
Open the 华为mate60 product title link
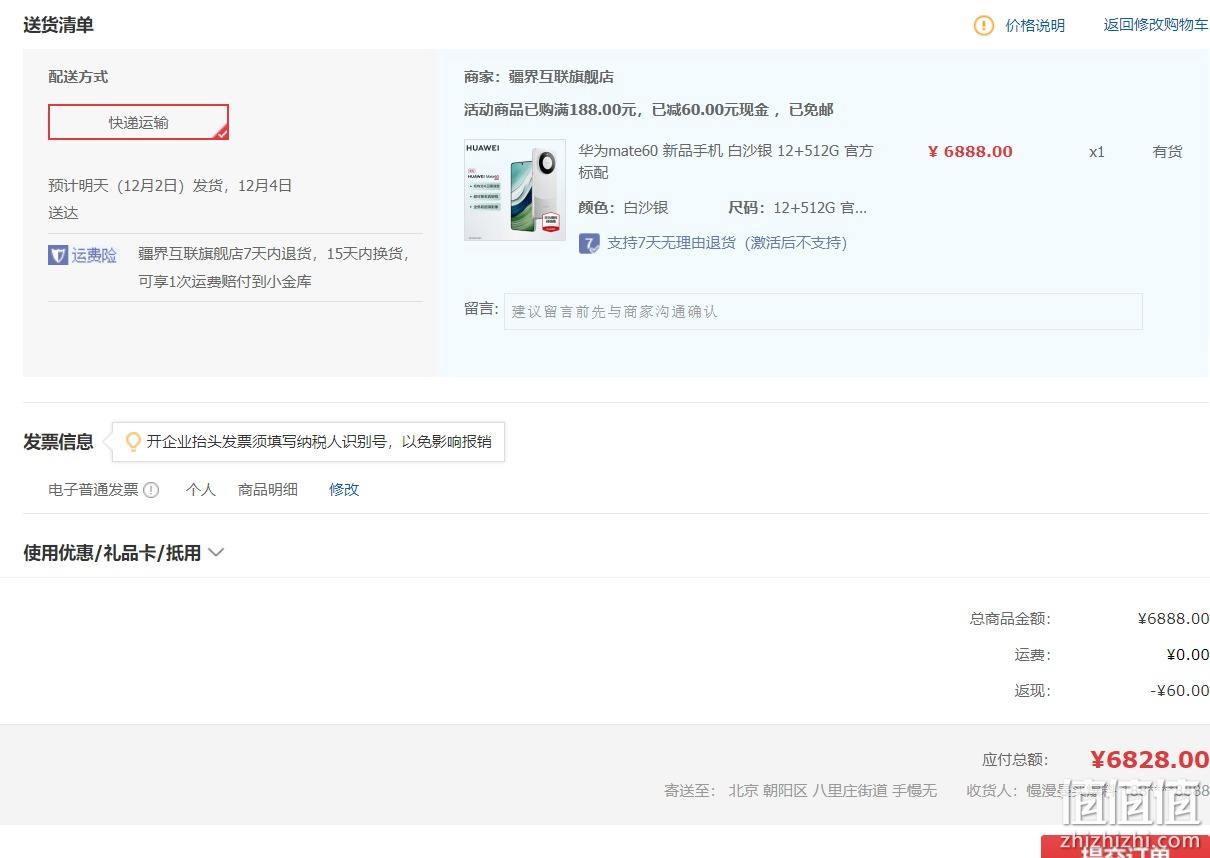(x=726, y=161)
